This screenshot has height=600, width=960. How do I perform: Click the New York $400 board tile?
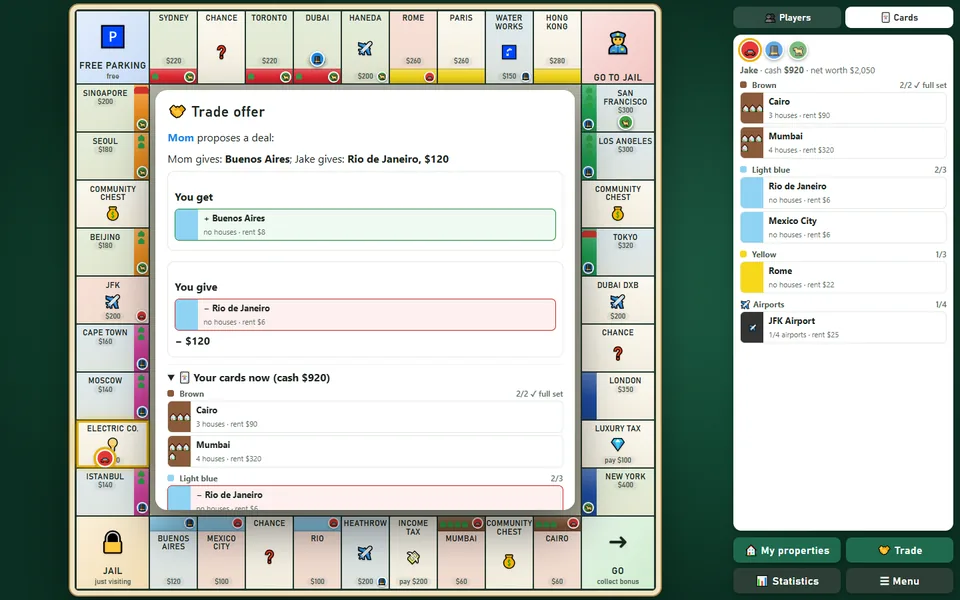coord(618,491)
